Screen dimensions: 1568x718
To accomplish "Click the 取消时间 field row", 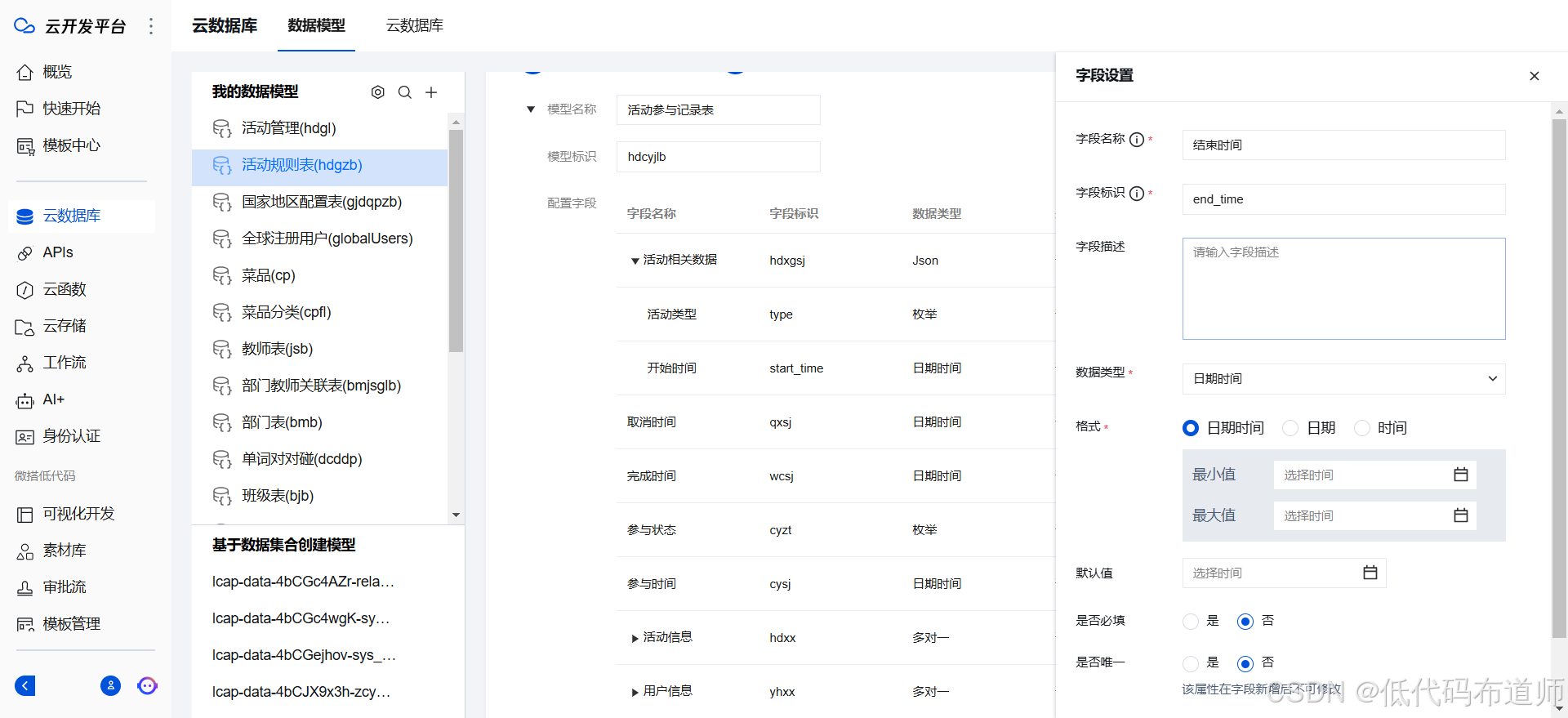I will (835, 422).
